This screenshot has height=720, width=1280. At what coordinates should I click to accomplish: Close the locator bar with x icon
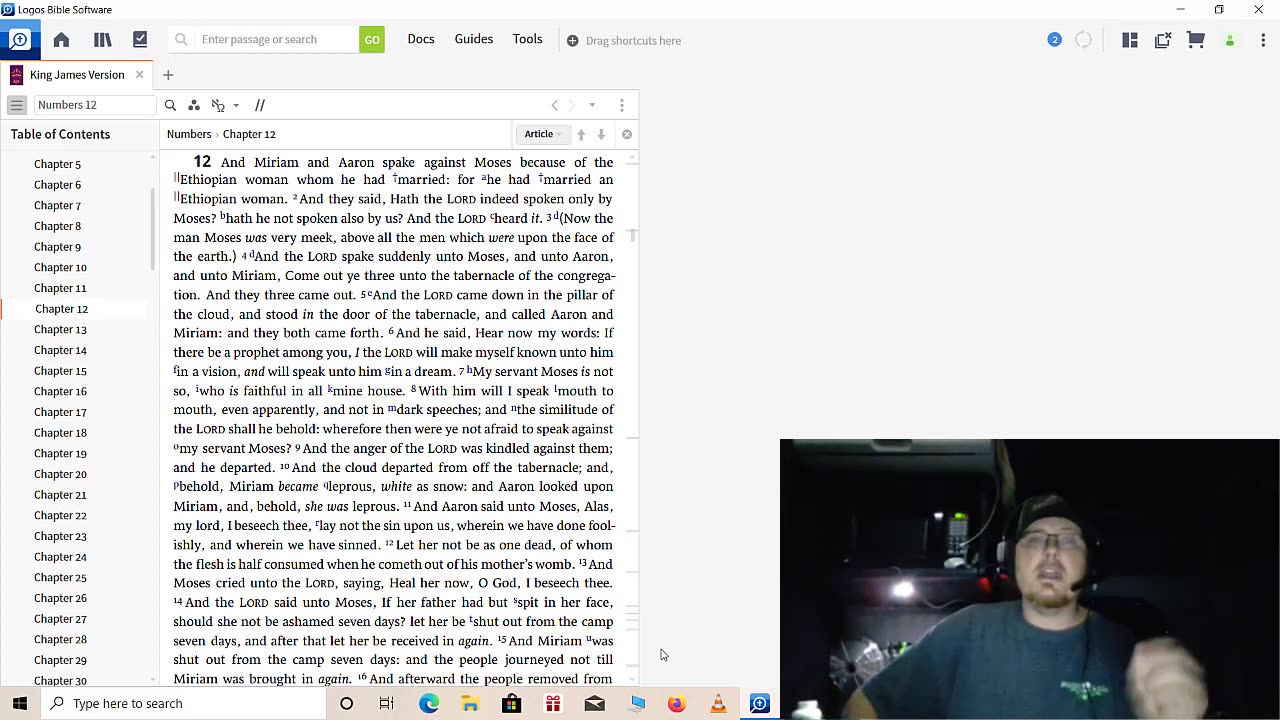tap(627, 134)
